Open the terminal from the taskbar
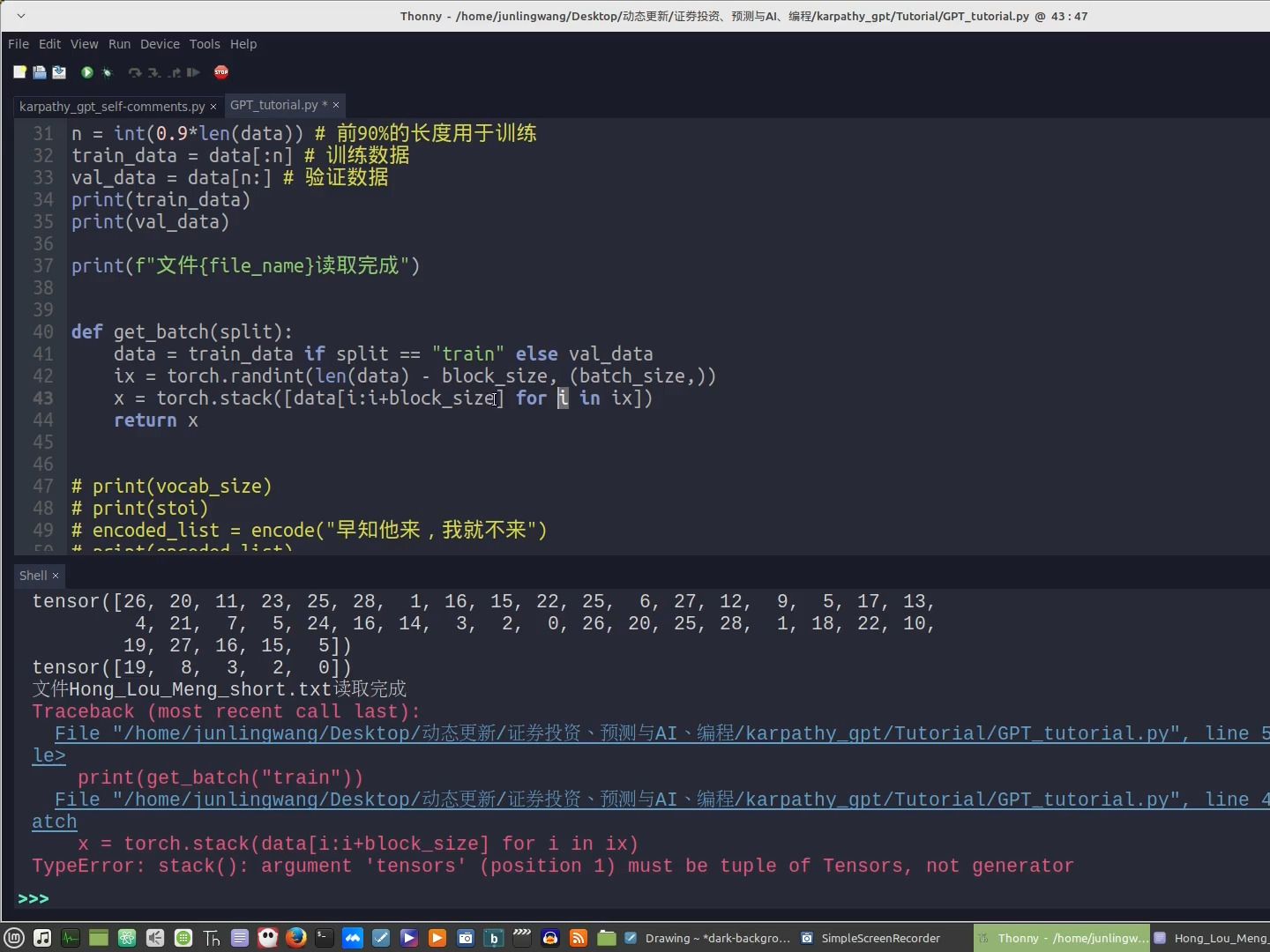Viewport: 1270px width, 952px height. [325, 938]
